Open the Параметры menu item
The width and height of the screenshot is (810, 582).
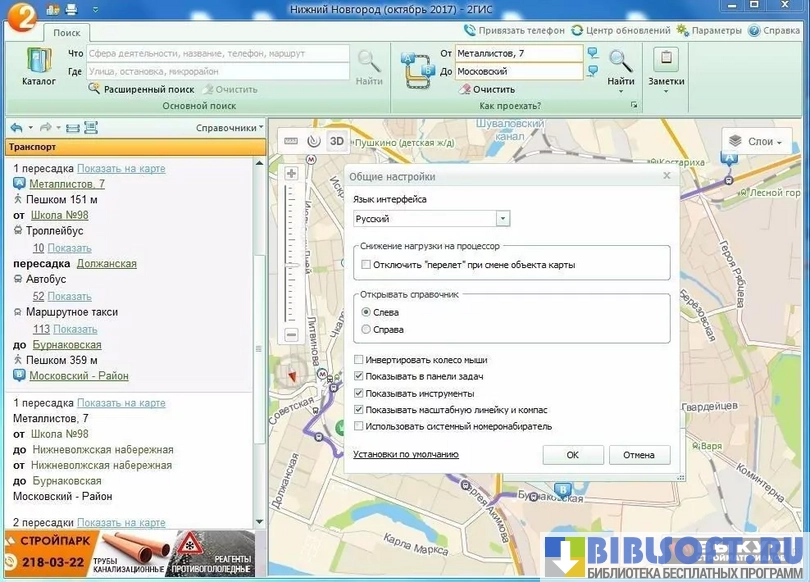point(709,30)
